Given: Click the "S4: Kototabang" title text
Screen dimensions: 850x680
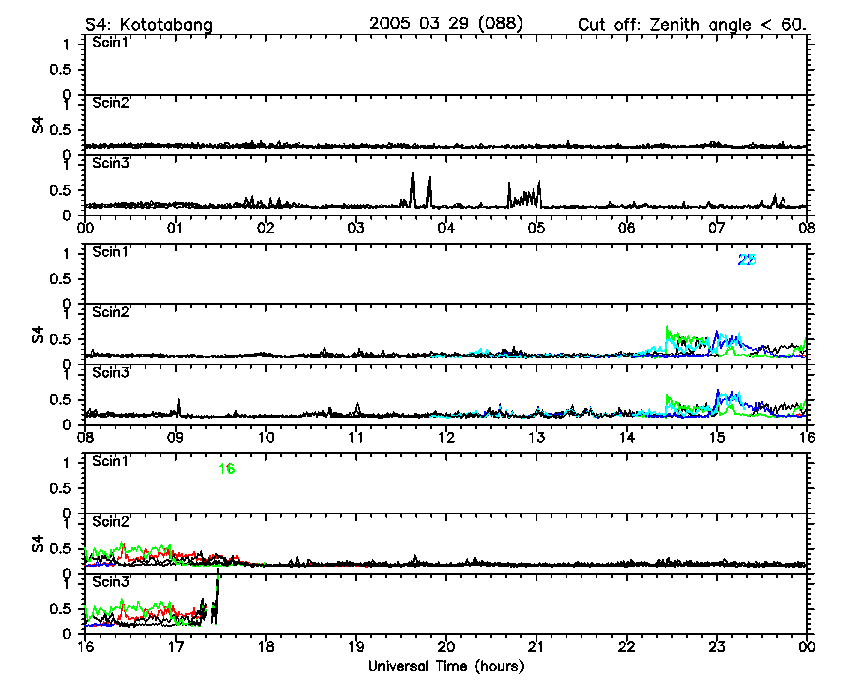Looking at the screenshot, I should tap(149, 25).
